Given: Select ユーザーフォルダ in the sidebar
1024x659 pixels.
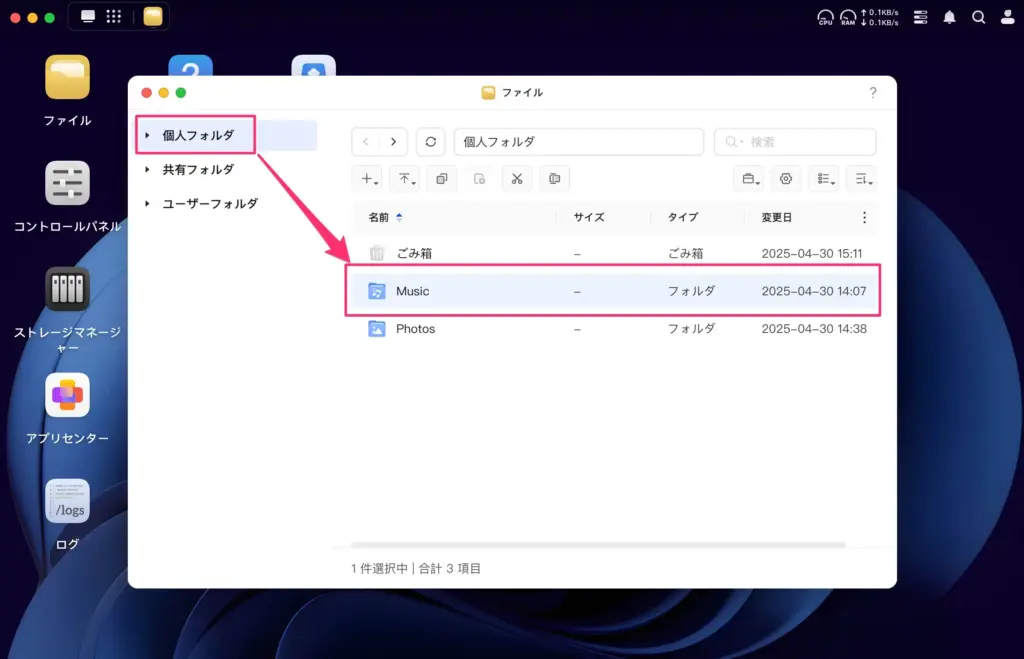Looking at the screenshot, I should point(210,204).
